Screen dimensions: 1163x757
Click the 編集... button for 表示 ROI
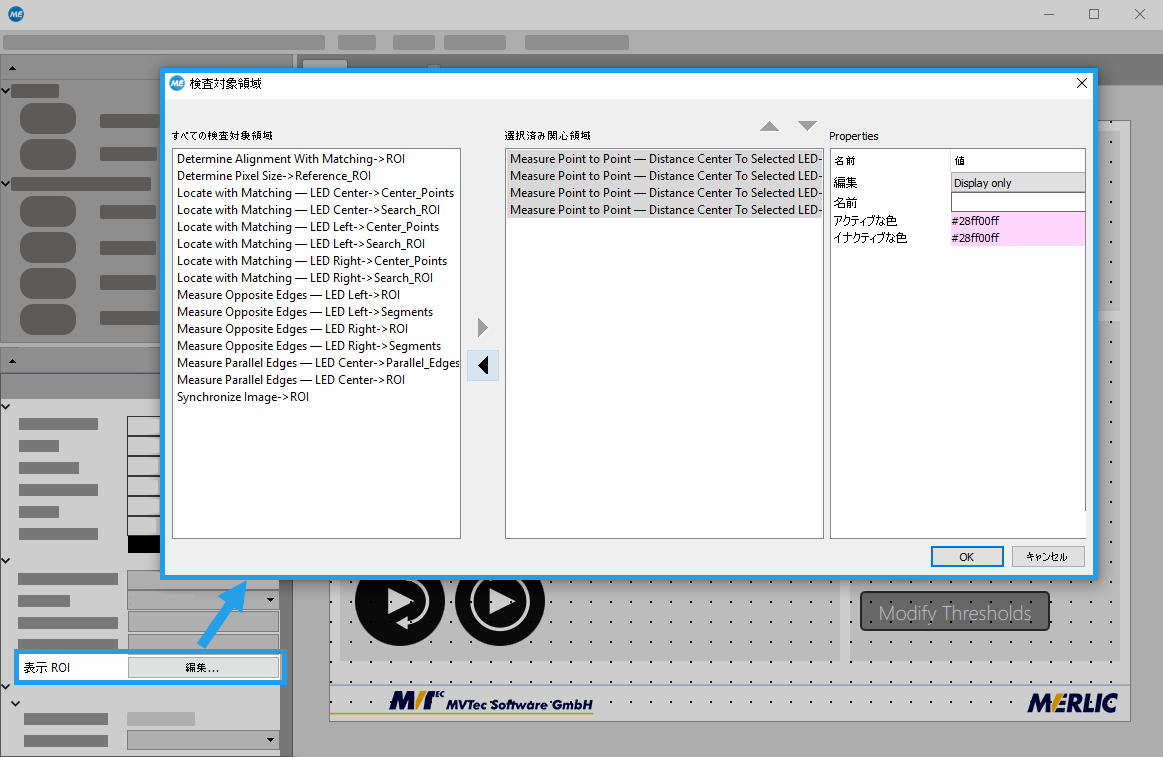pos(203,667)
